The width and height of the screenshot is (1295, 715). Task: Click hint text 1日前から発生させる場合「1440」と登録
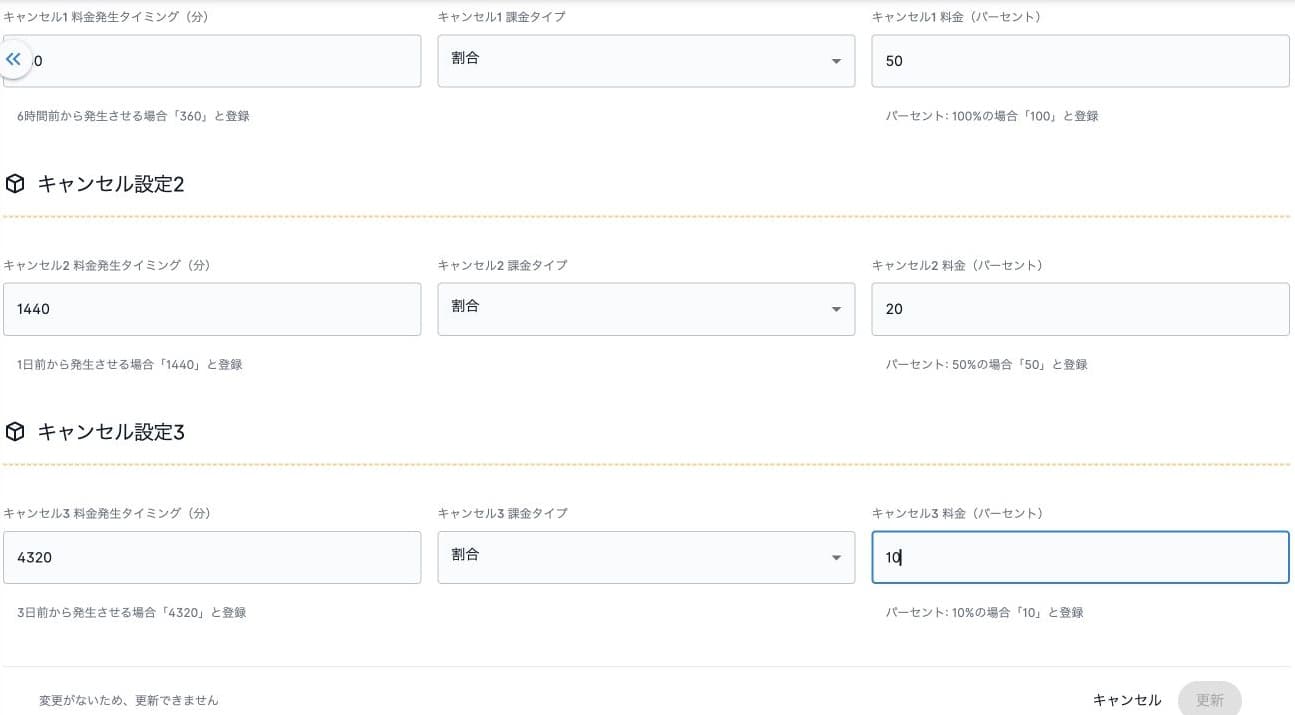130,364
